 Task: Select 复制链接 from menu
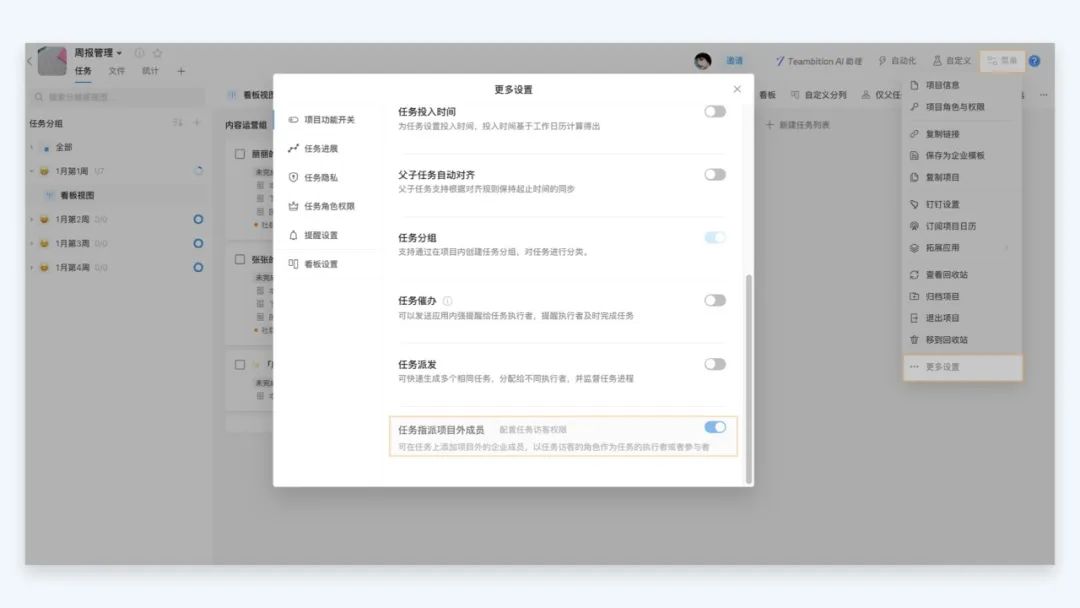(x=962, y=134)
